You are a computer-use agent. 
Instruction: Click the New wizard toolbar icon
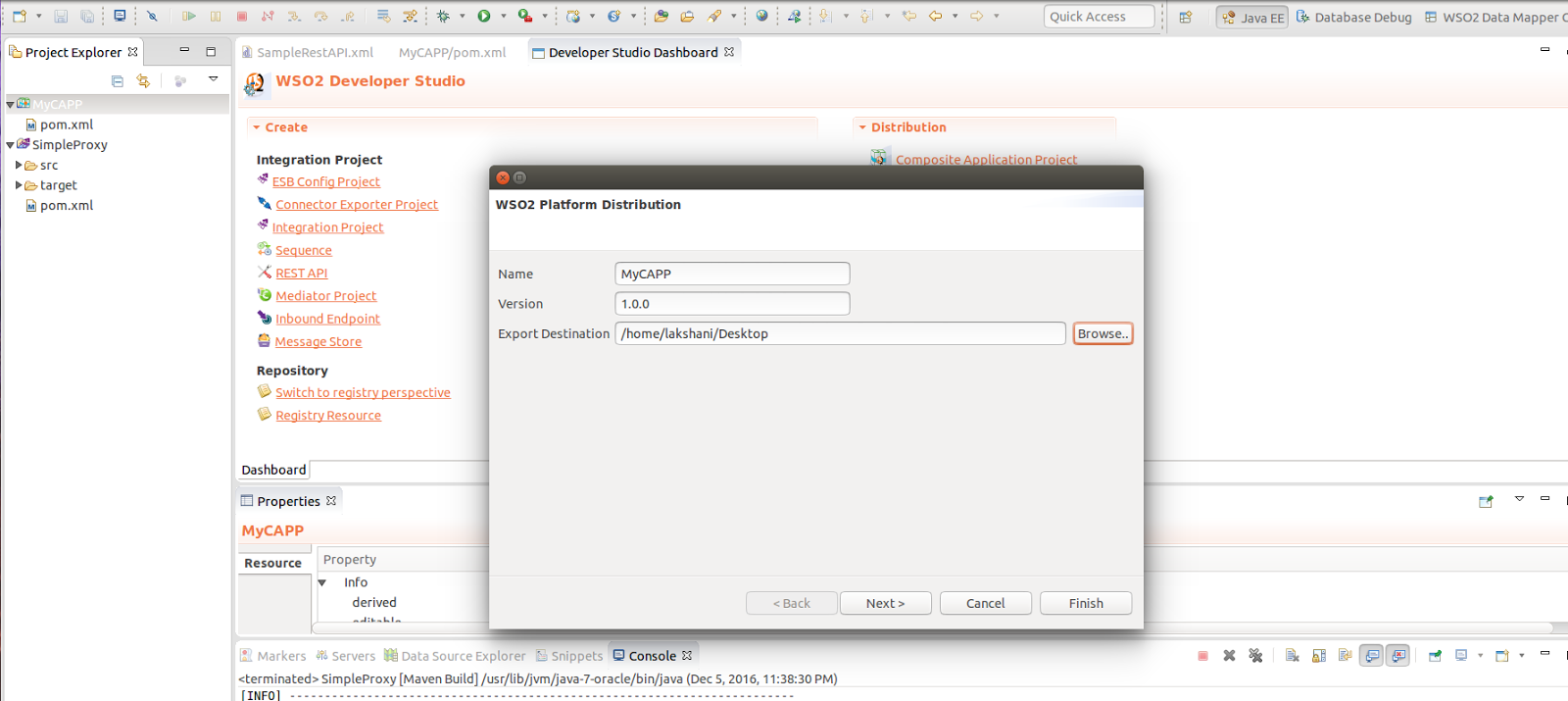click(x=20, y=16)
